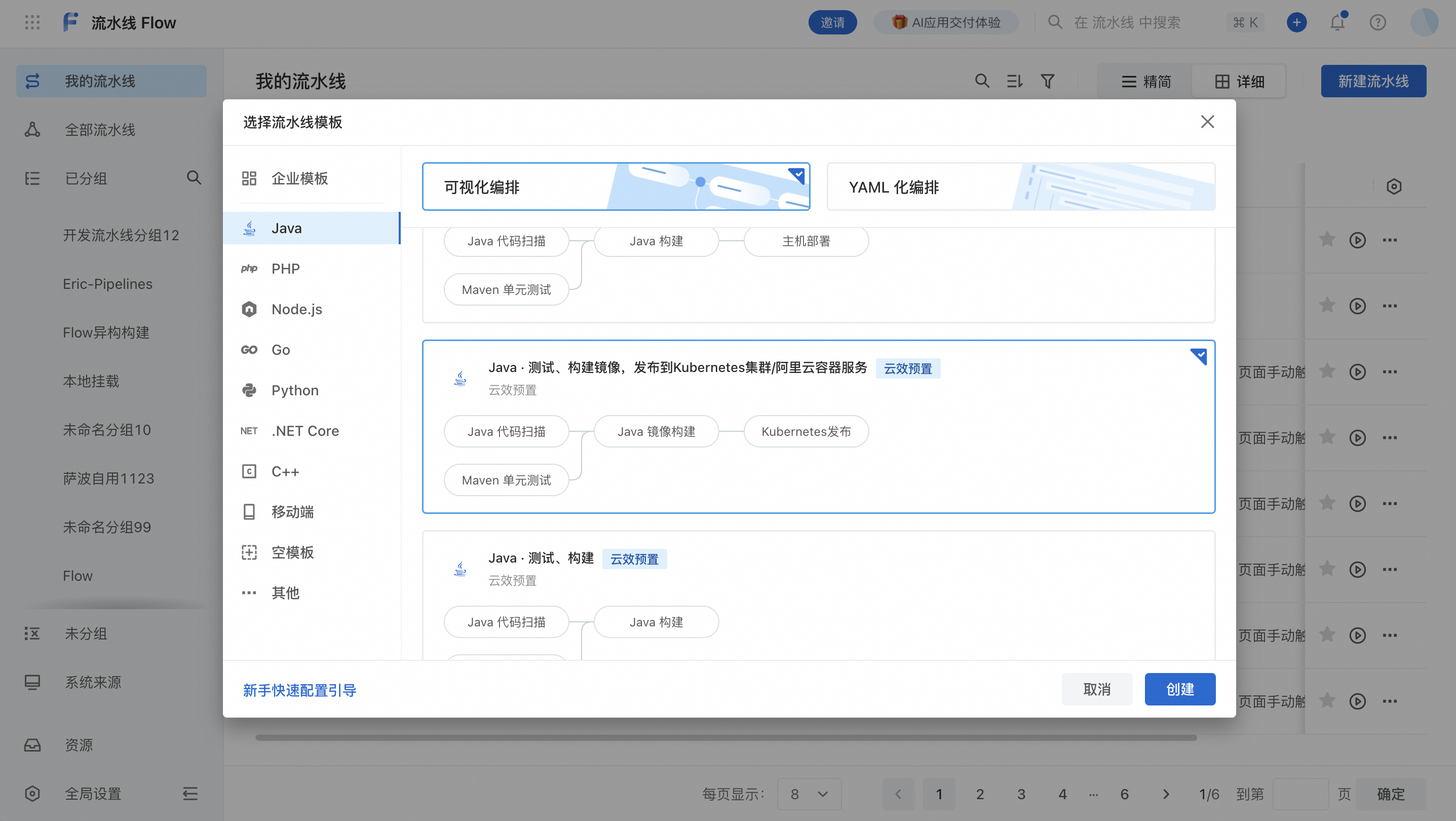Open more options of first pipeline row
This screenshot has width=1456, height=821.
click(x=1390, y=240)
